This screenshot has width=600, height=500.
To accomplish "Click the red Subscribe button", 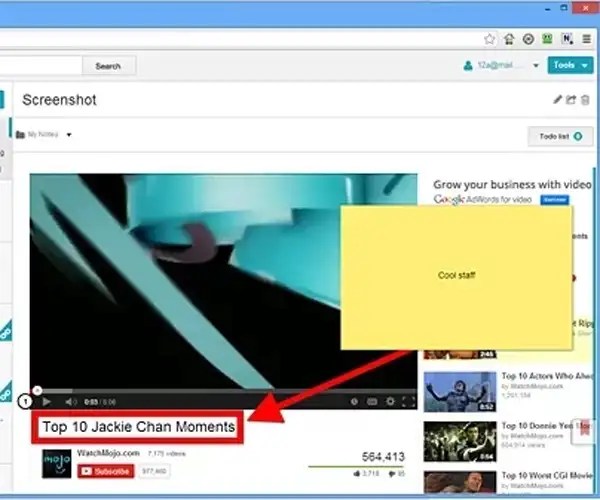I will [x=106, y=471].
